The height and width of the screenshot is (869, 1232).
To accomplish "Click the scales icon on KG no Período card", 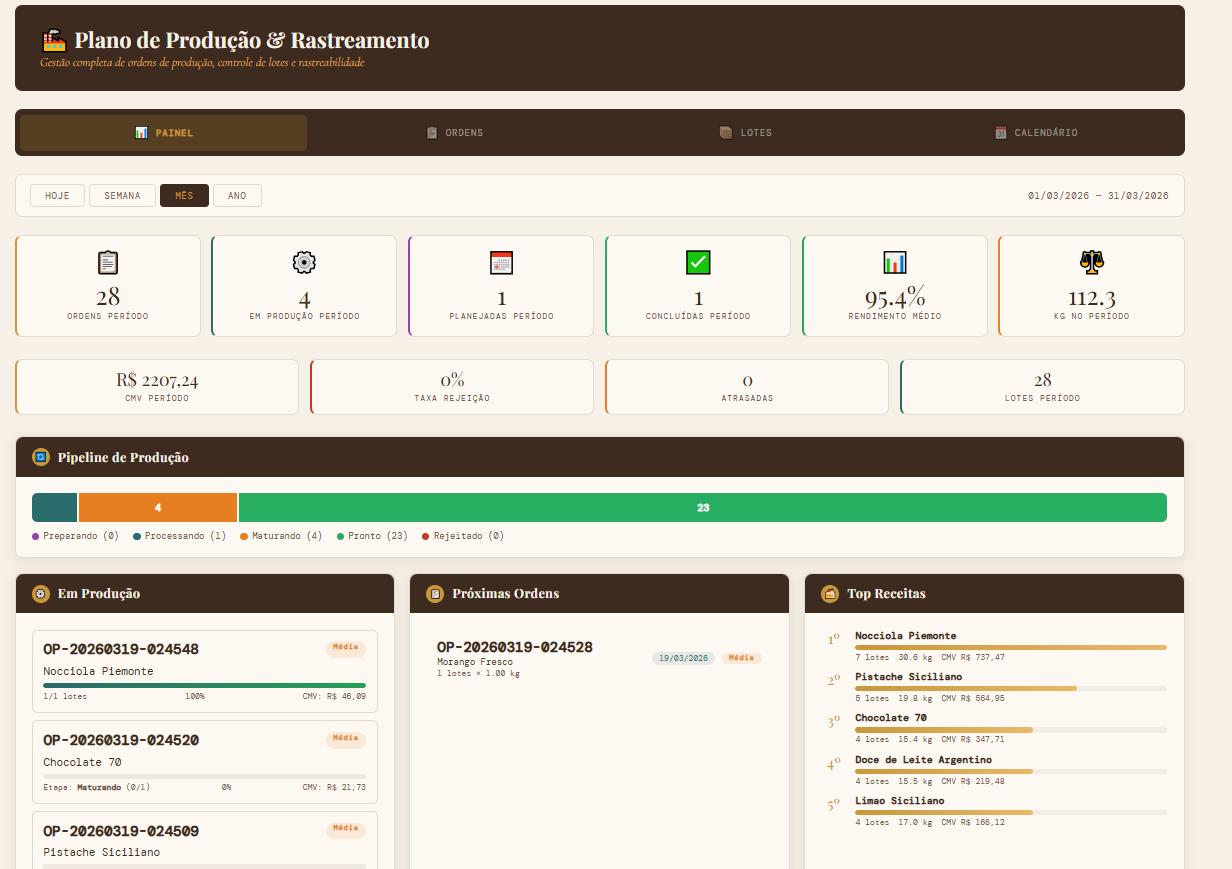I will pos(1091,262).
